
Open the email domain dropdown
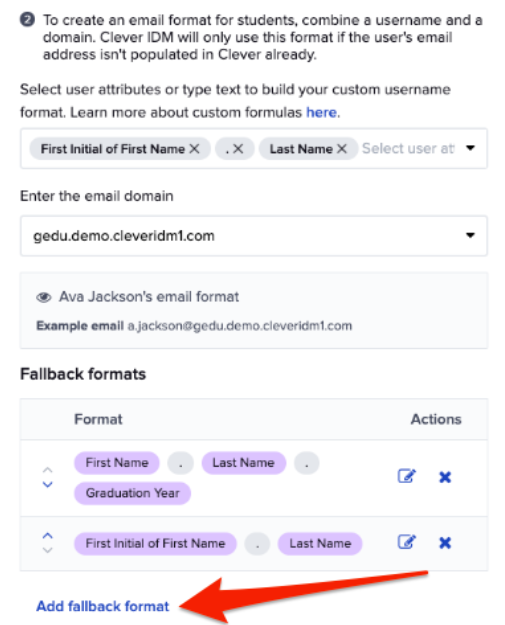(253, 236)
